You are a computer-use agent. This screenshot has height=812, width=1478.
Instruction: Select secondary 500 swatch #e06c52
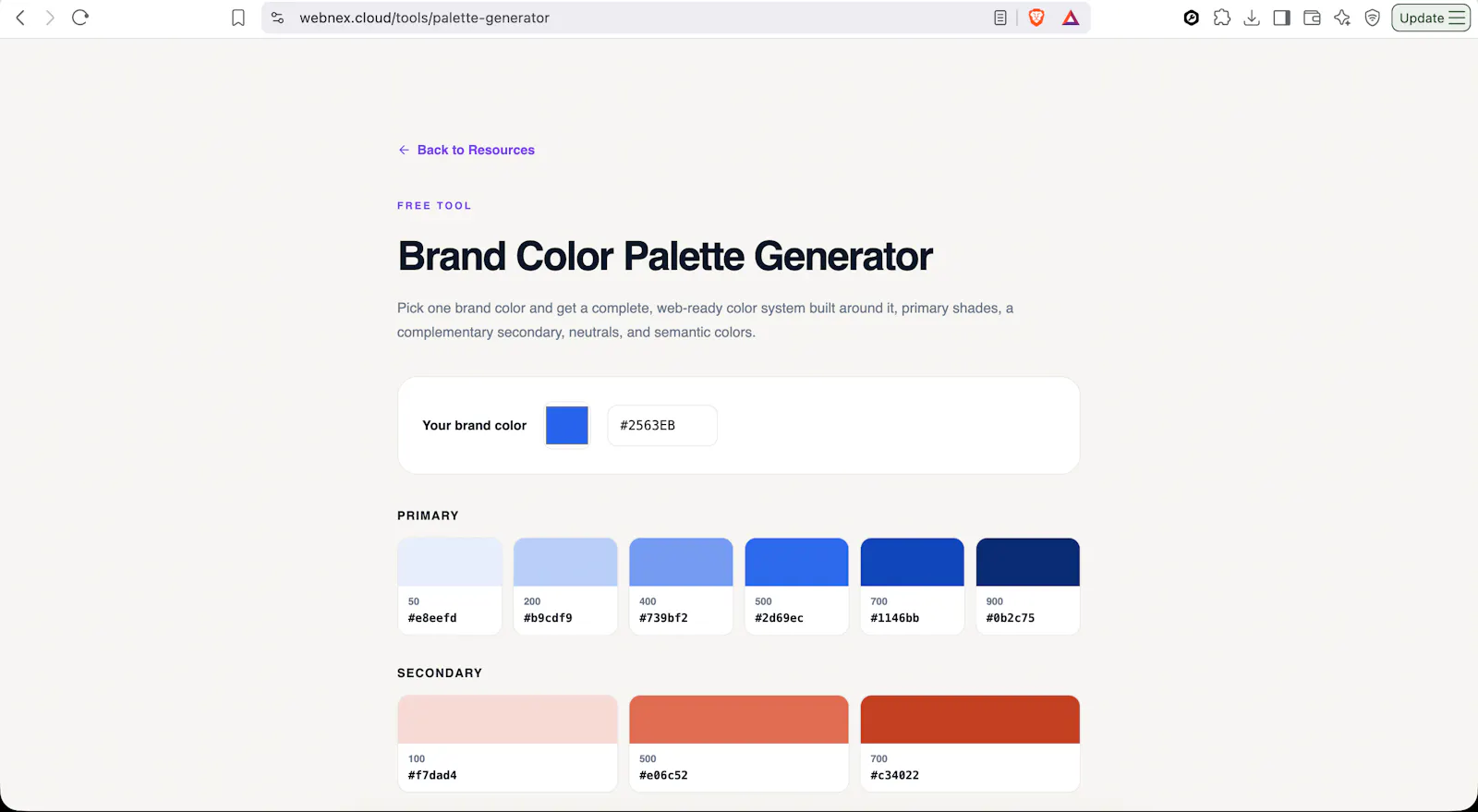point(738,744)
